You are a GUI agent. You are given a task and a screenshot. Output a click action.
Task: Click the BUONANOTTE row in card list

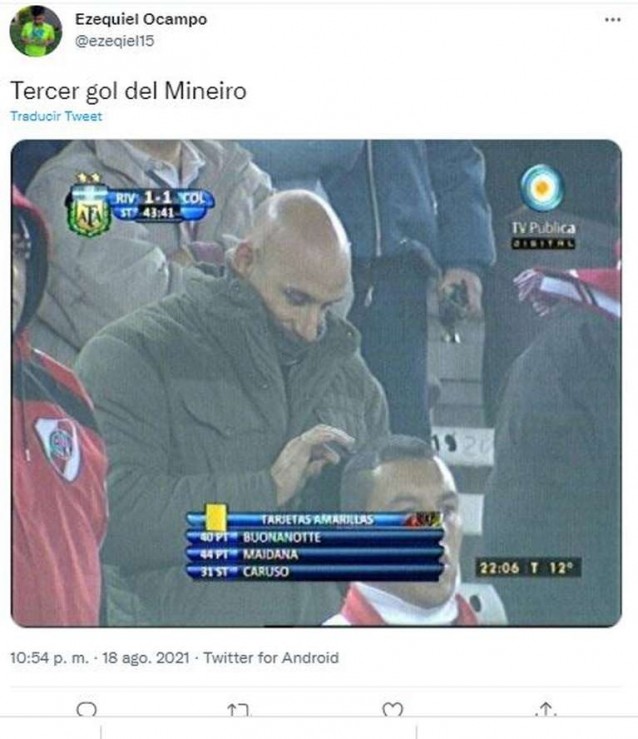coord(315,537)
